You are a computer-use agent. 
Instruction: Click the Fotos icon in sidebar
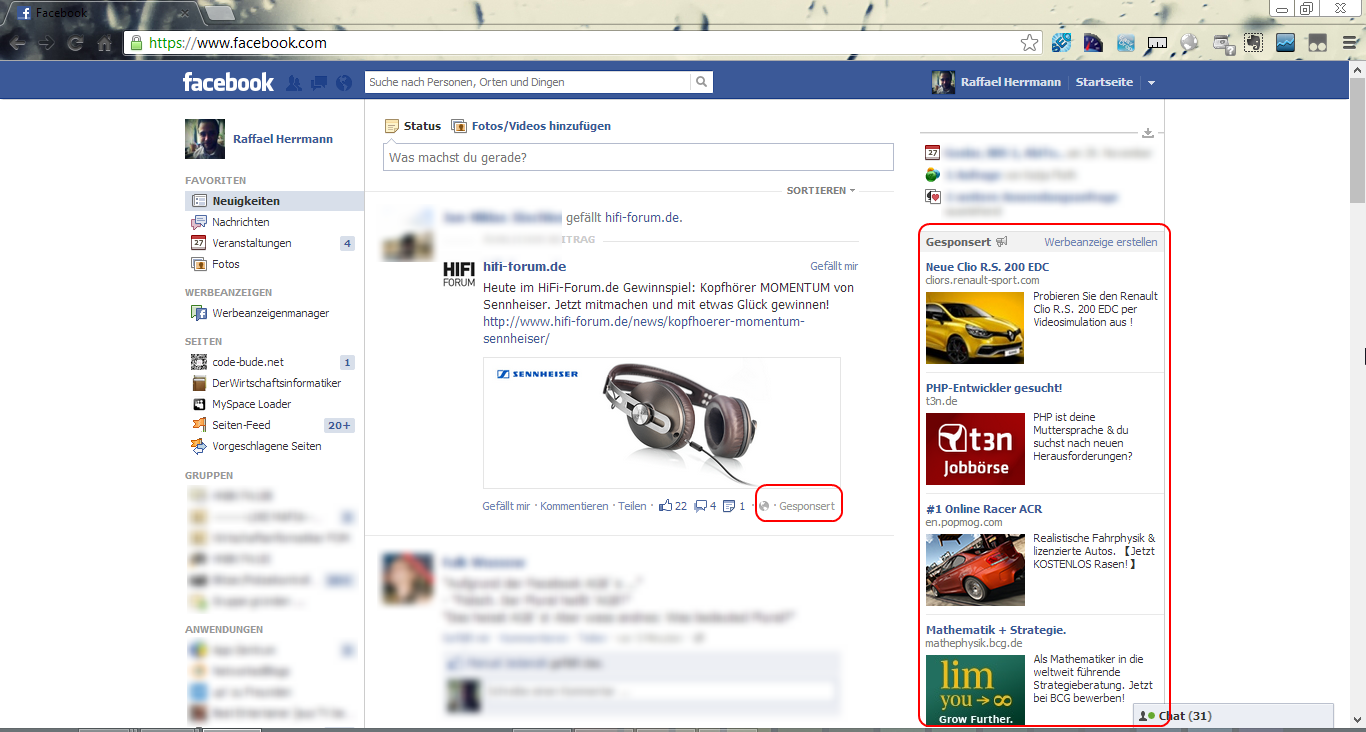pyautogui.click(x=198, y=264)
